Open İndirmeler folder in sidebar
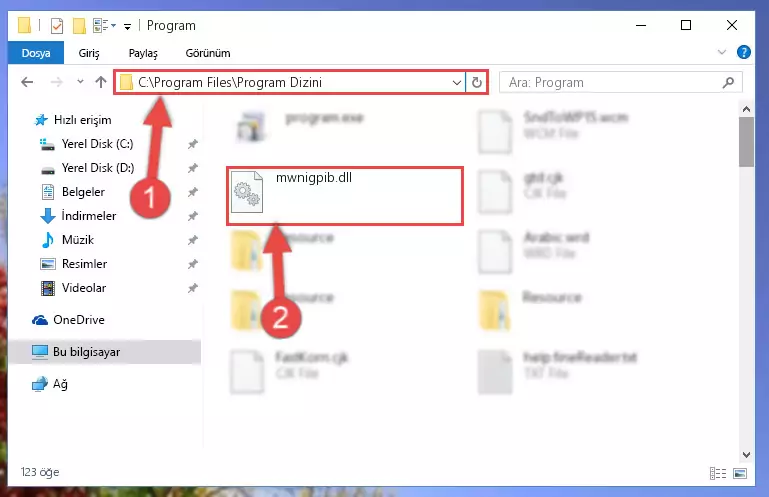769x497 pixels. tap(78, 216)
